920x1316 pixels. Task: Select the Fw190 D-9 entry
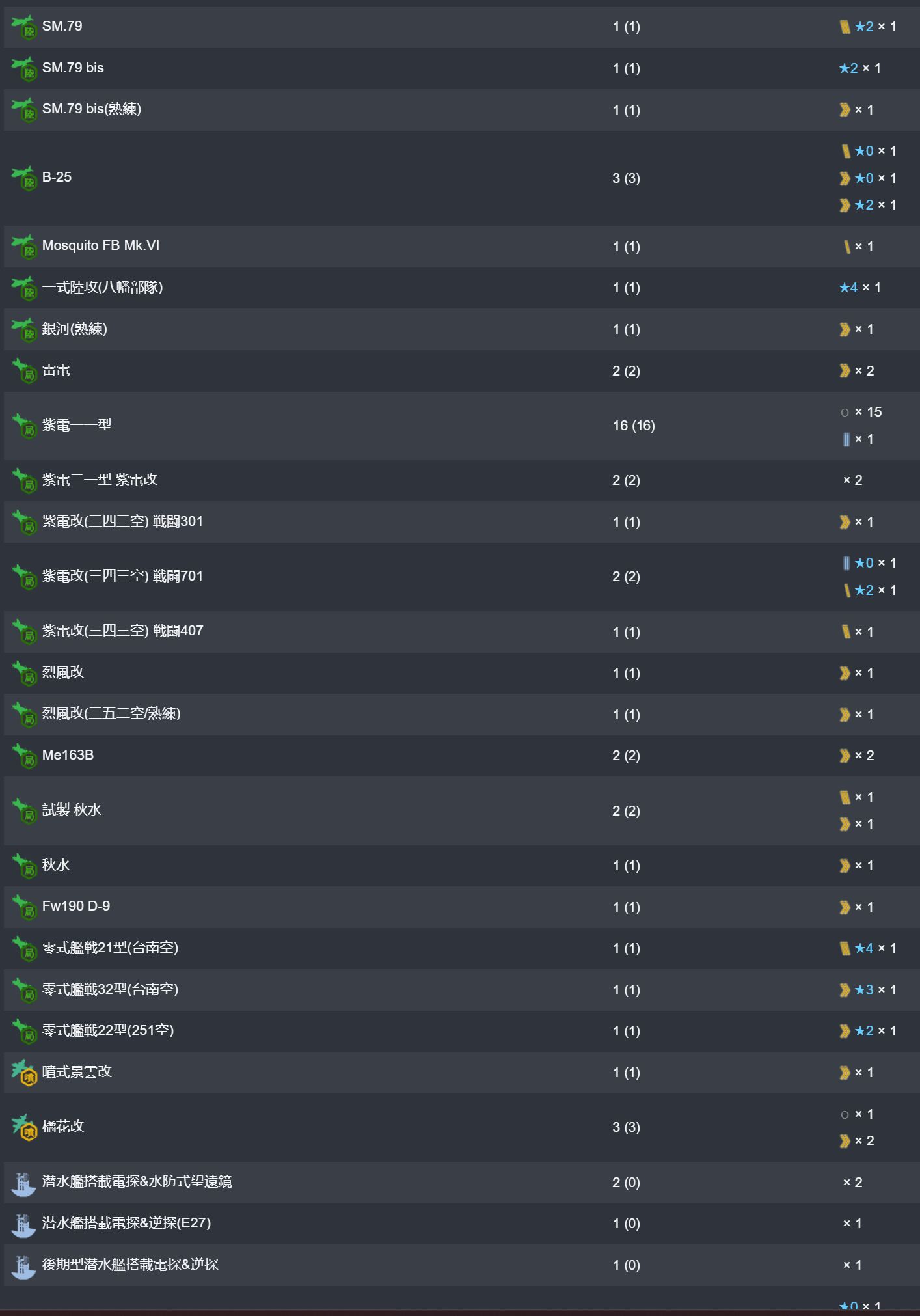point(76,906)
